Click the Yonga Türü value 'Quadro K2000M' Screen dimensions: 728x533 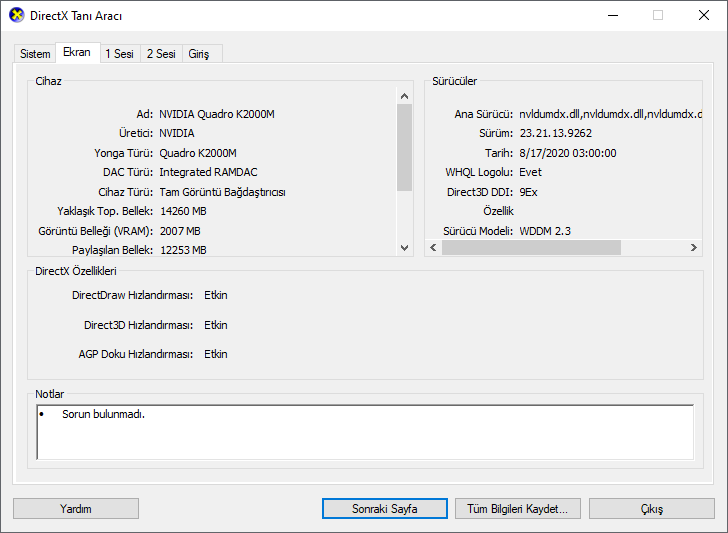(198, 153)
